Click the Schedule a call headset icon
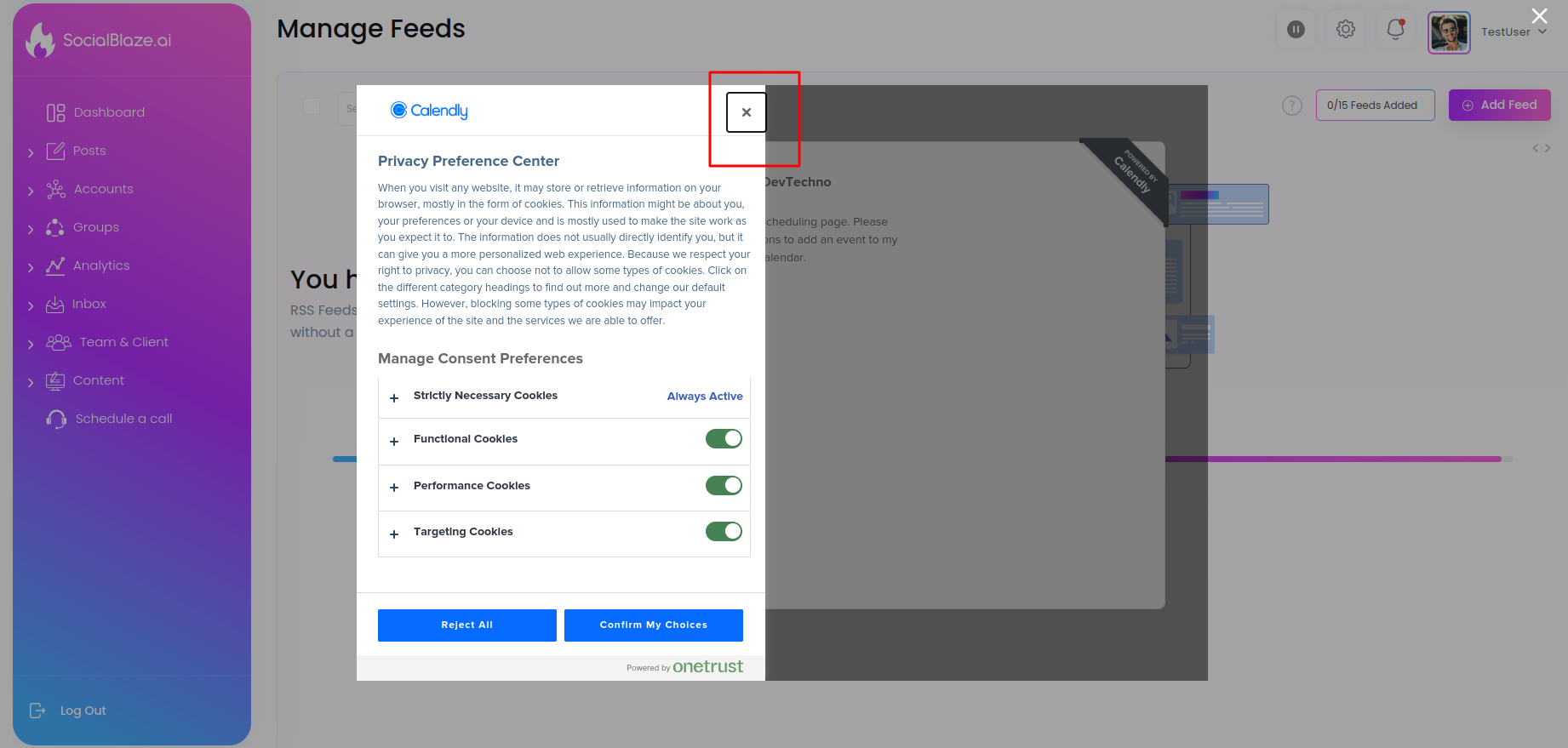Viewport: 1568px width, 748px height. [56, 419]
